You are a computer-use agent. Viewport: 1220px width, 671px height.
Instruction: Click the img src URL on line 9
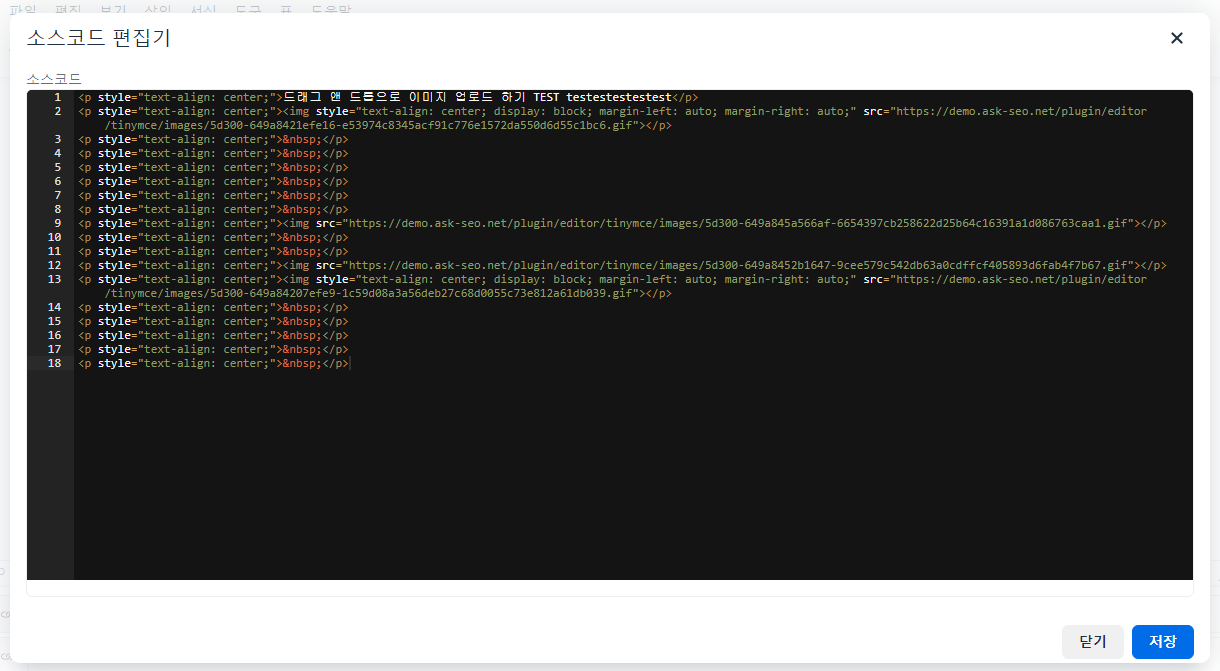(740, 224)
